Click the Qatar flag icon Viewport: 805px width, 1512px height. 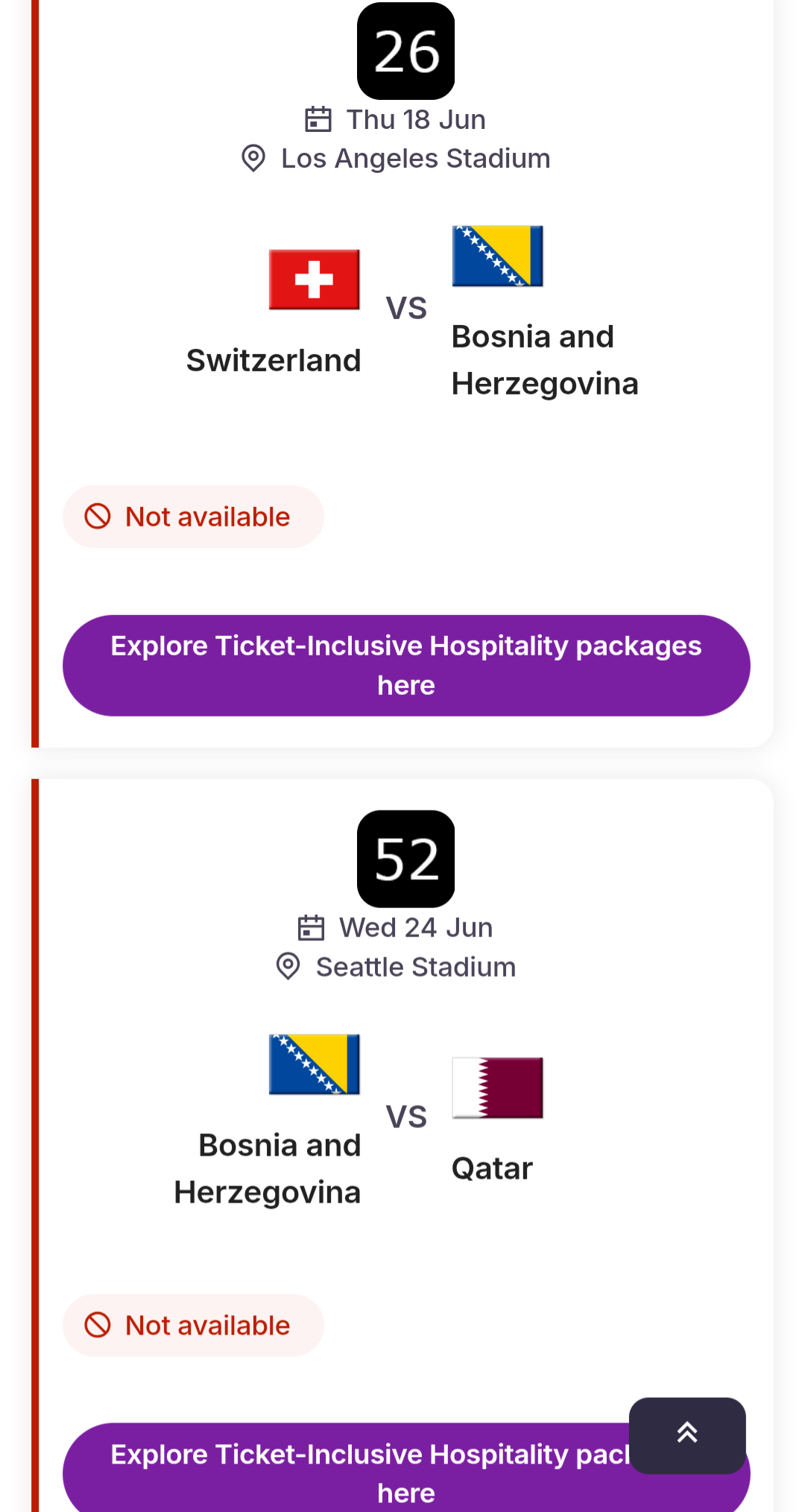(x=497, y=1088)
